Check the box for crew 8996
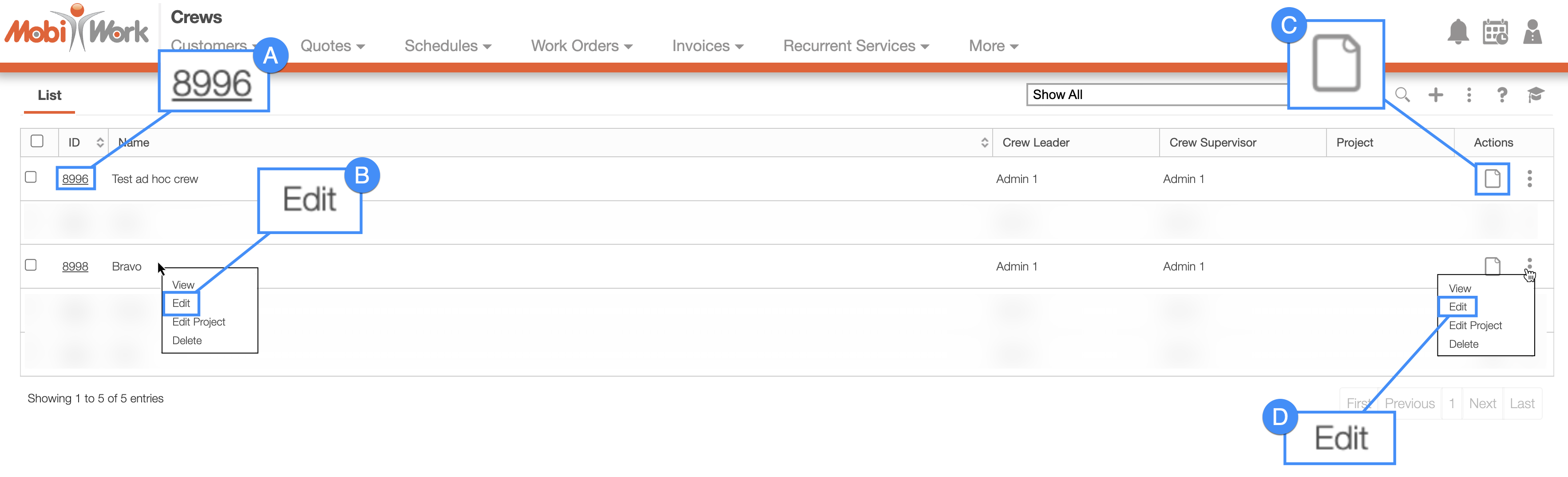Screen dimensions: 1568x477 (x=31, y=177)
